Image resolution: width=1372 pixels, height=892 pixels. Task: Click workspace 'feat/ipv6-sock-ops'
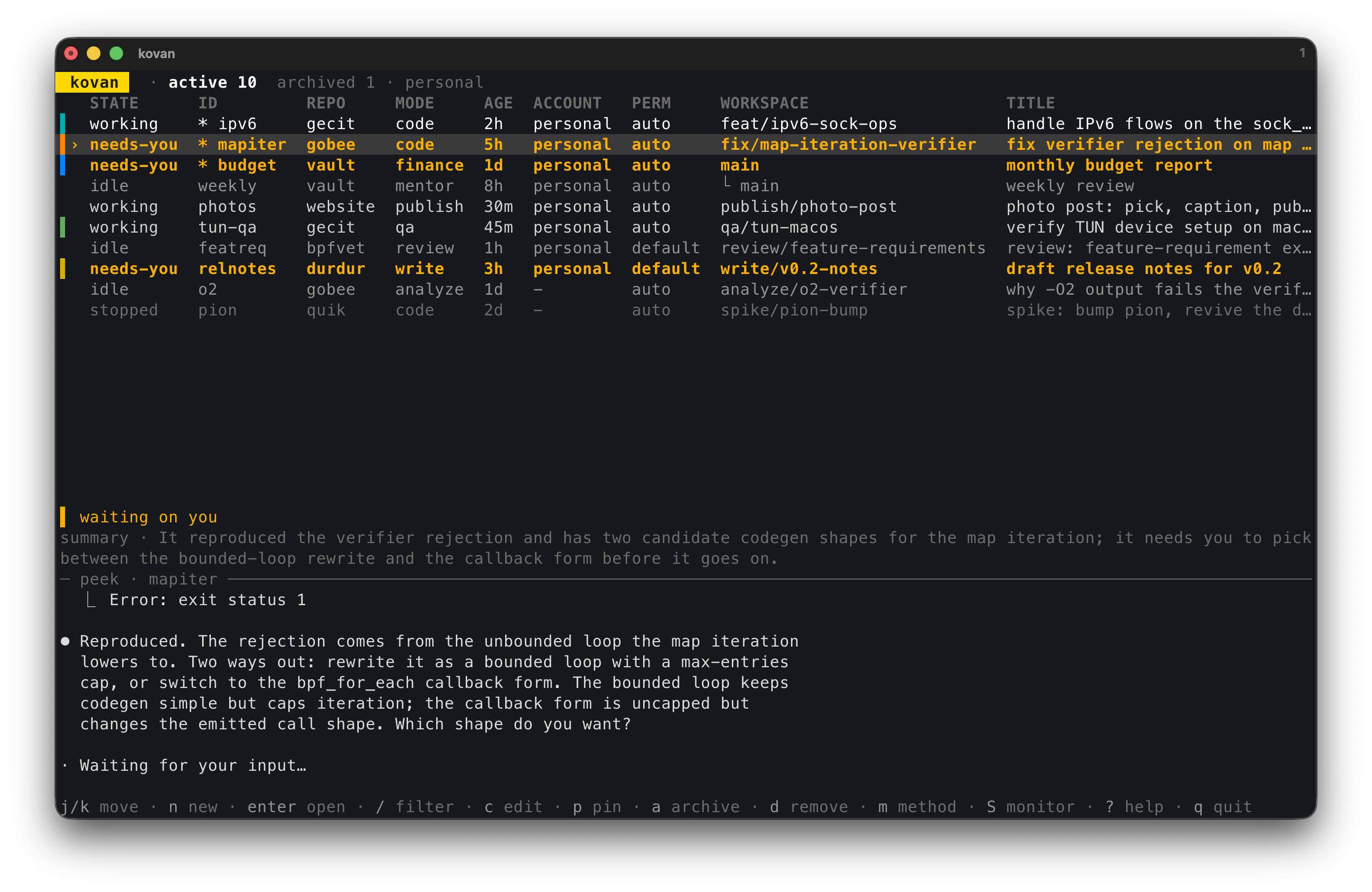coord(808,124)
